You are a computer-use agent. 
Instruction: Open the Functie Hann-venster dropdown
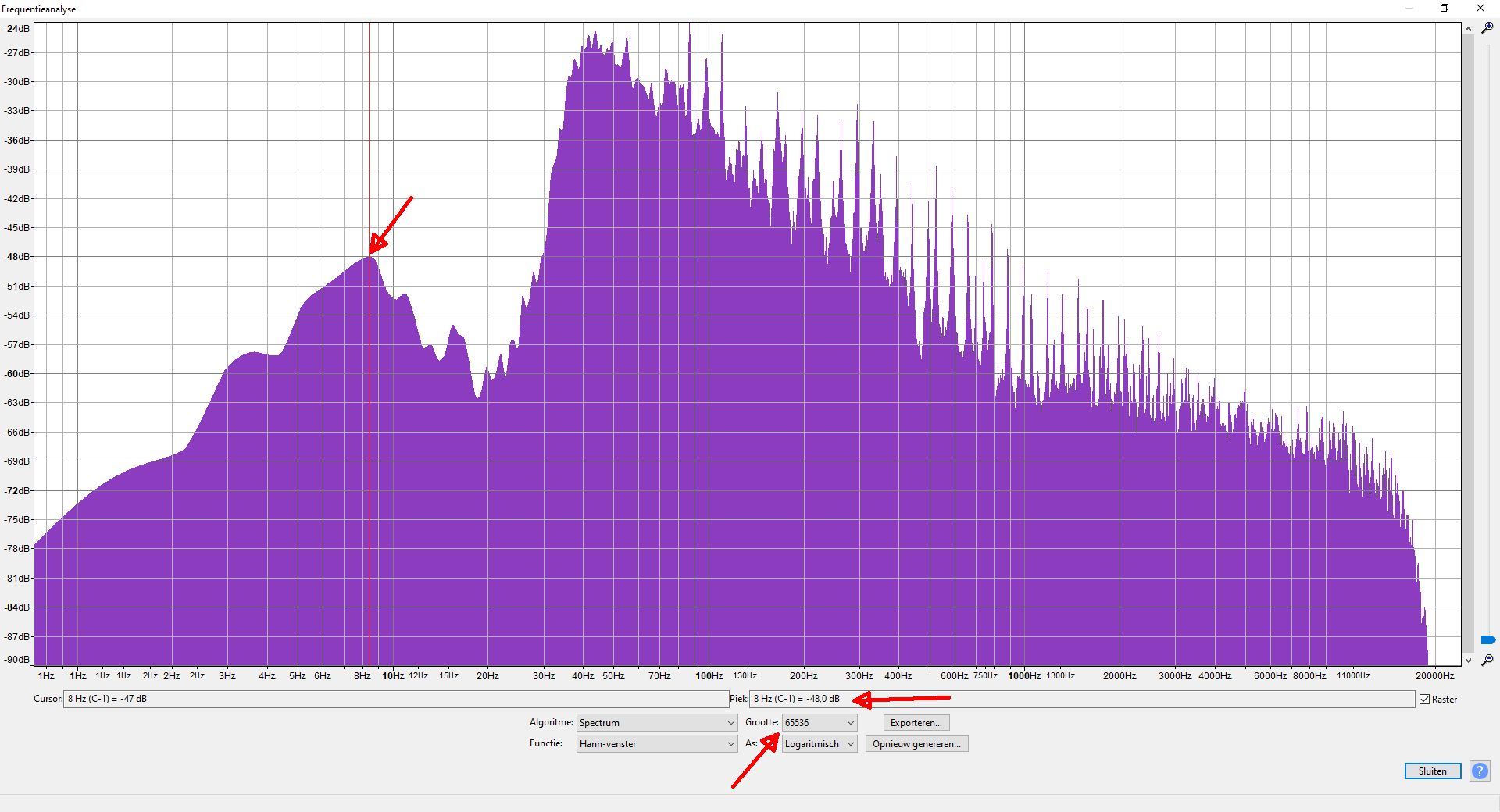656,743
